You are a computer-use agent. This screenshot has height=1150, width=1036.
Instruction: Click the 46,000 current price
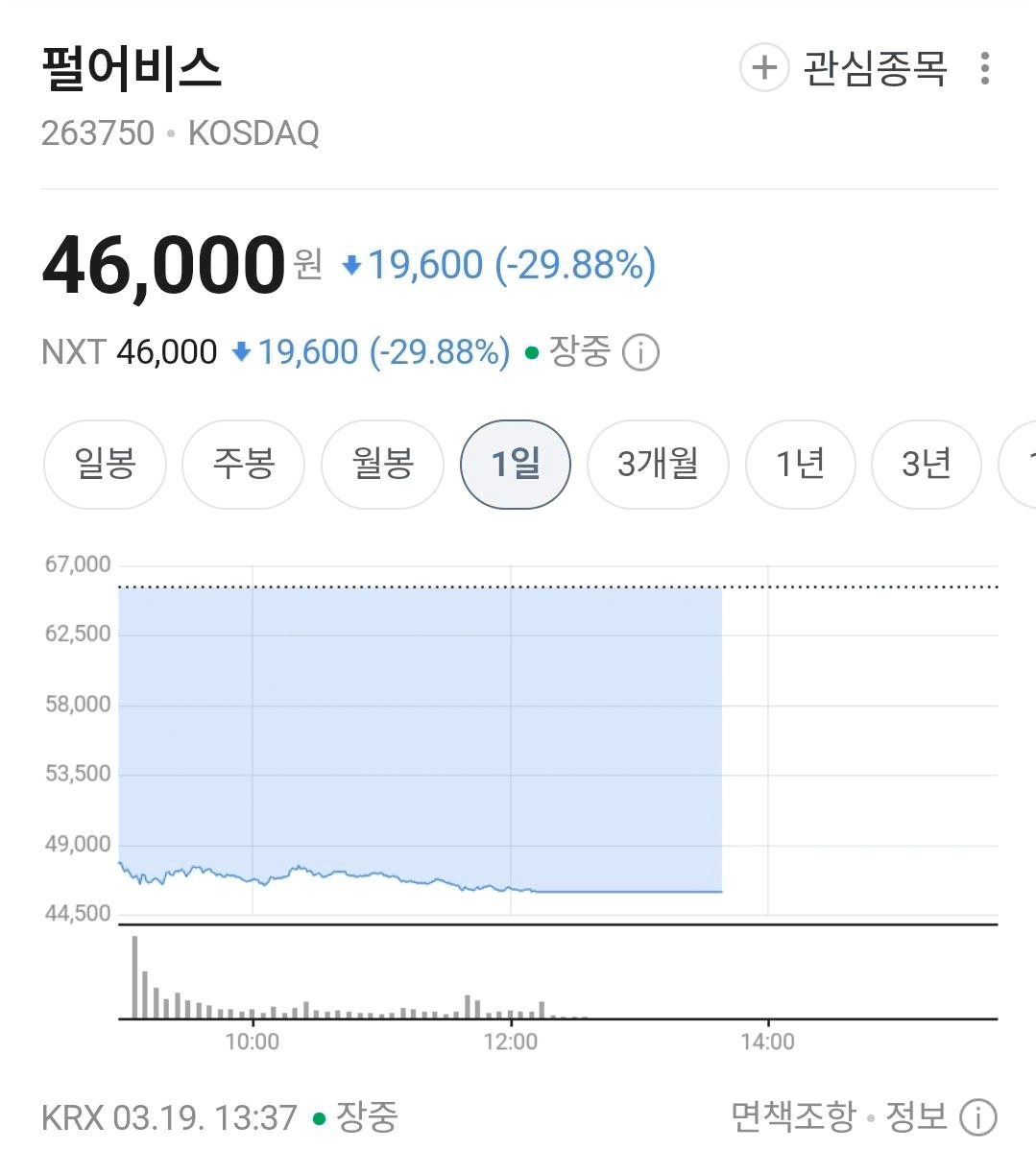tap(163, 265)
